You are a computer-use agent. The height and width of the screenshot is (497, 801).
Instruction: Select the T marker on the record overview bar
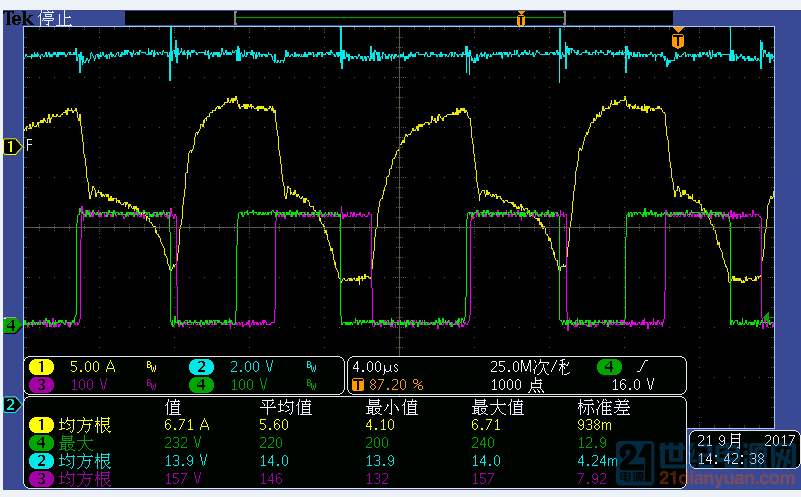(521, 19)
